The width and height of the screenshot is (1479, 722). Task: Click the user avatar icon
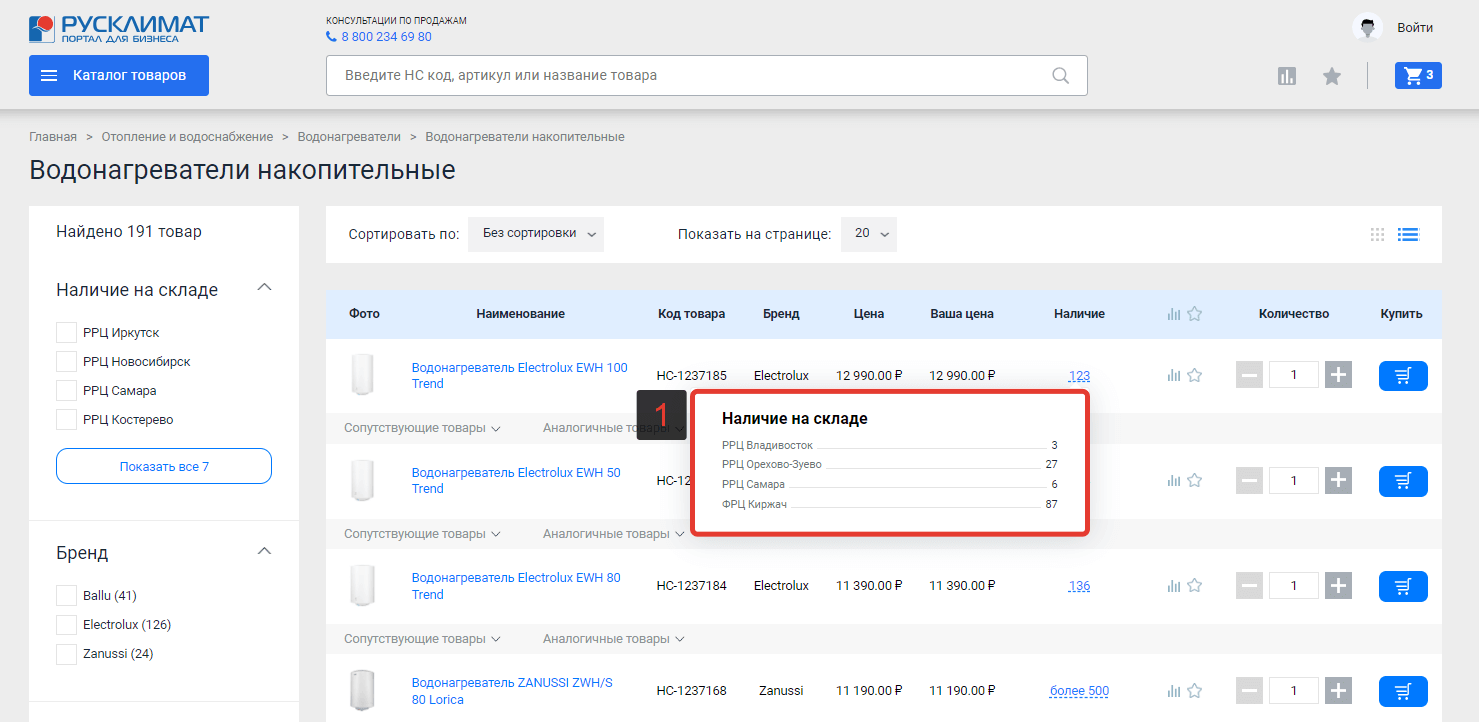[1367, 28]
